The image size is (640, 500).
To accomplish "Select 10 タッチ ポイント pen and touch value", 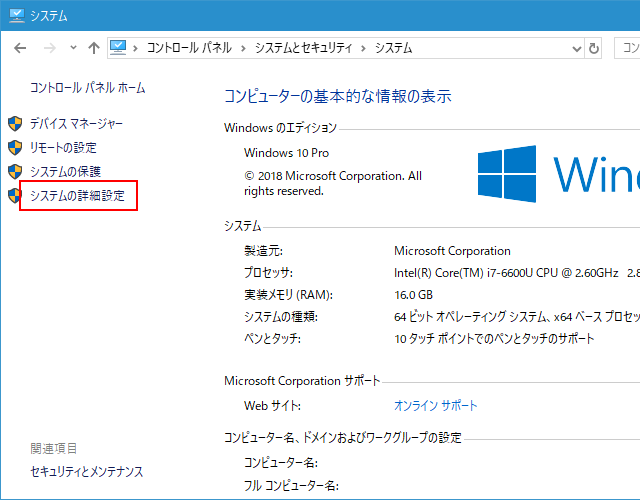I will point(494,338).
